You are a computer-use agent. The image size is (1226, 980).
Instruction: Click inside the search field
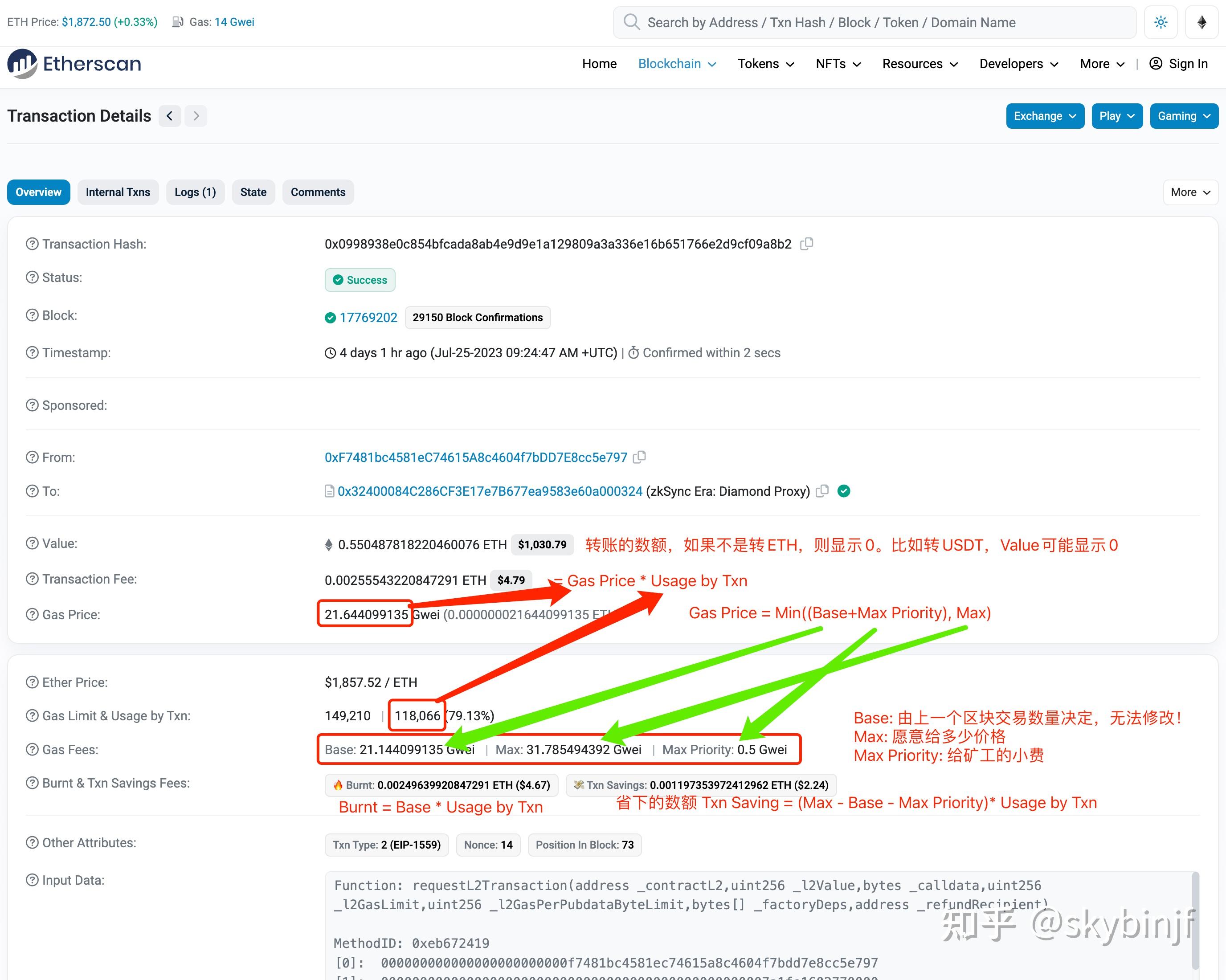click(853, 22)
